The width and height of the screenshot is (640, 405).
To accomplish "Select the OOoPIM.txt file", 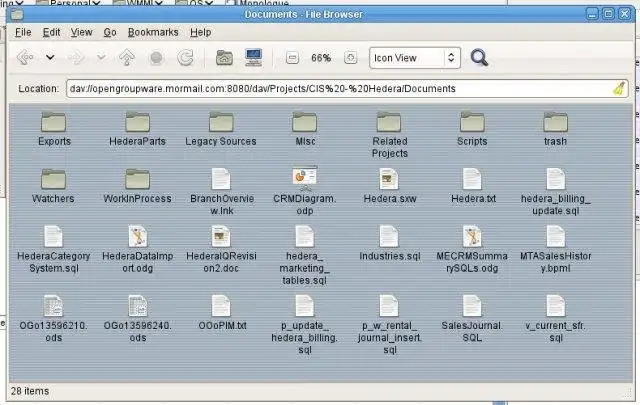I will (x=222, y=313).
